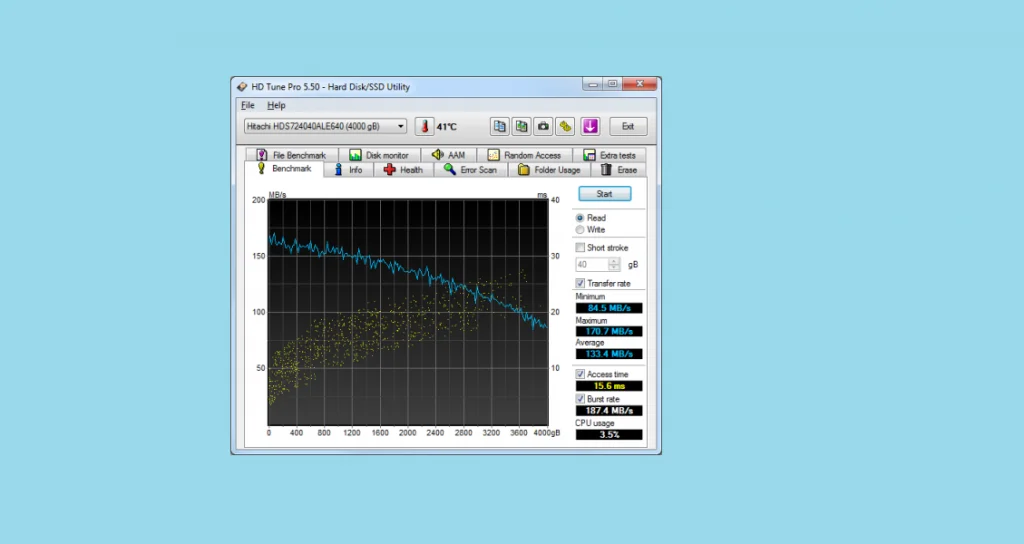Click the purple down-arrow tray icon
Viewport: 1024px width, 544px height.
coord(590,126)
